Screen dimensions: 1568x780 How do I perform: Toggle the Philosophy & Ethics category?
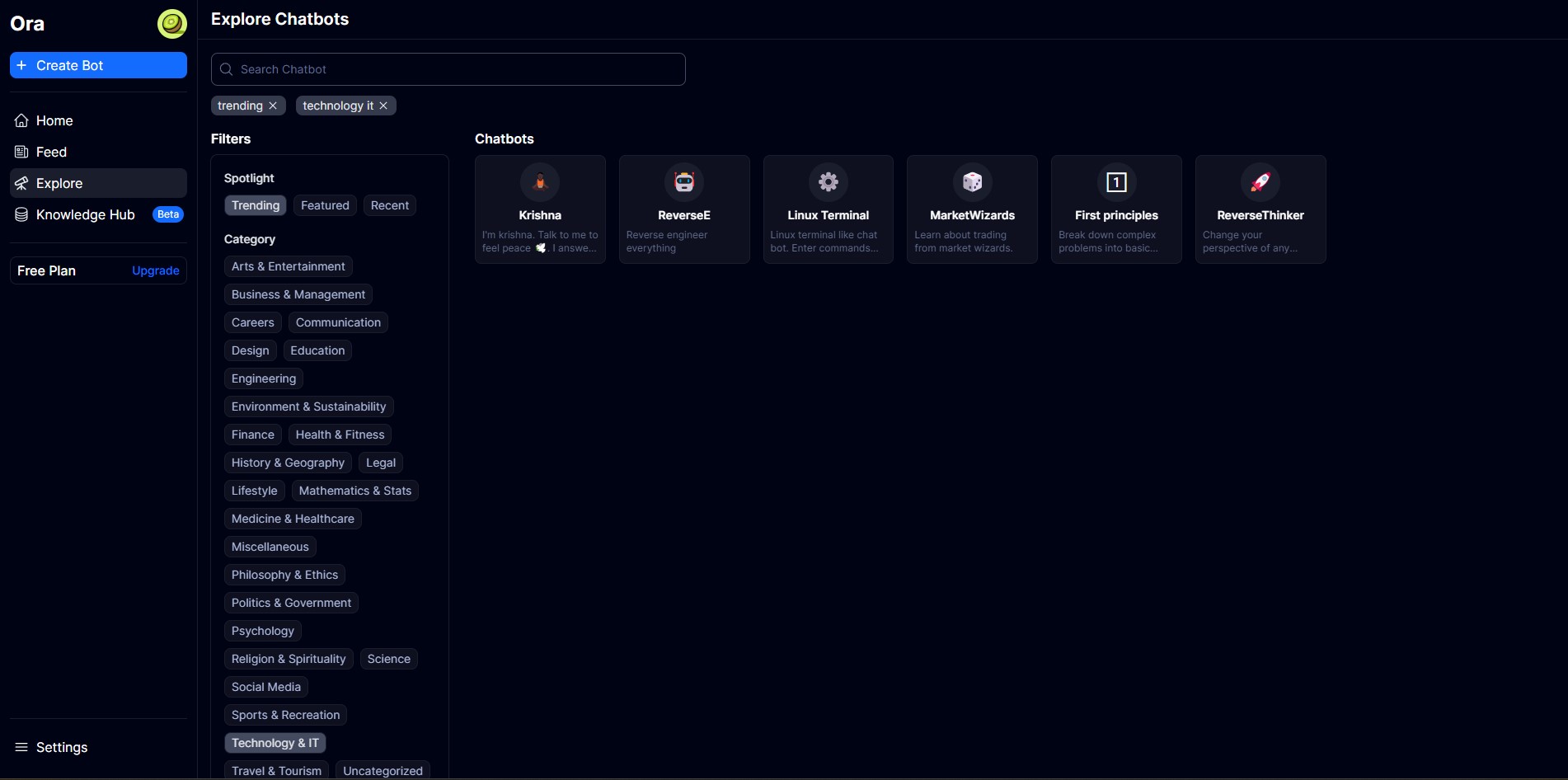tap(285, 575)
